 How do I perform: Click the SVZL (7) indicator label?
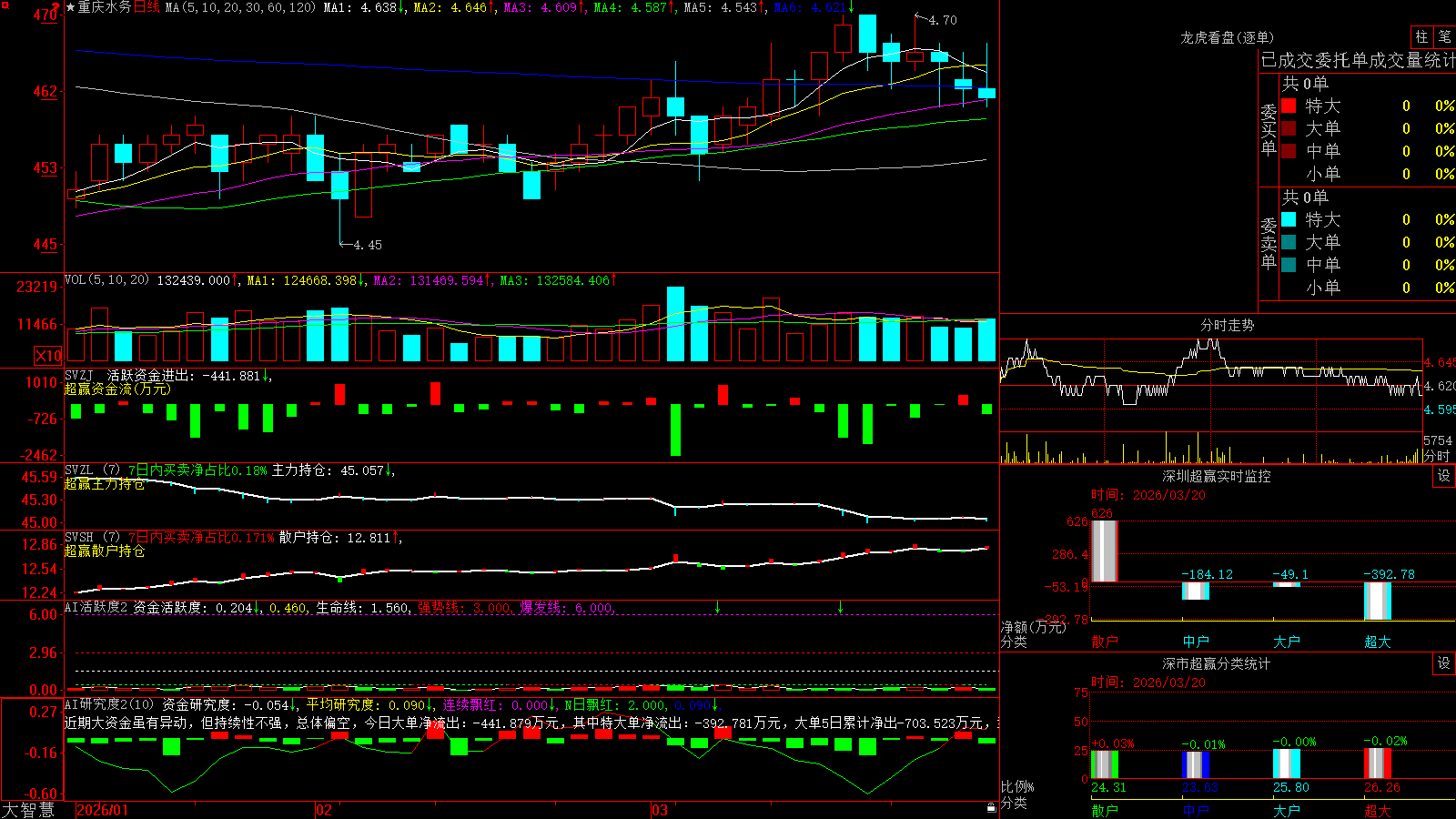92,470
